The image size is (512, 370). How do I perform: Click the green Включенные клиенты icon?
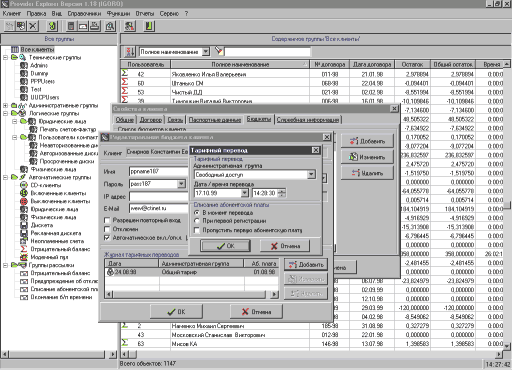(24, 193)
